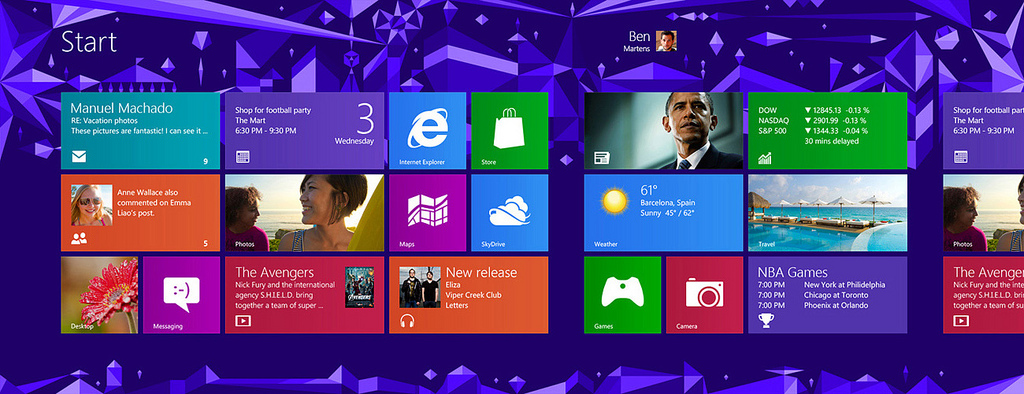Image resolution: width=1024 pixels, height=394 pixels.
Task: Open the SkyDrive cloud tile
Action: (509, 213)
